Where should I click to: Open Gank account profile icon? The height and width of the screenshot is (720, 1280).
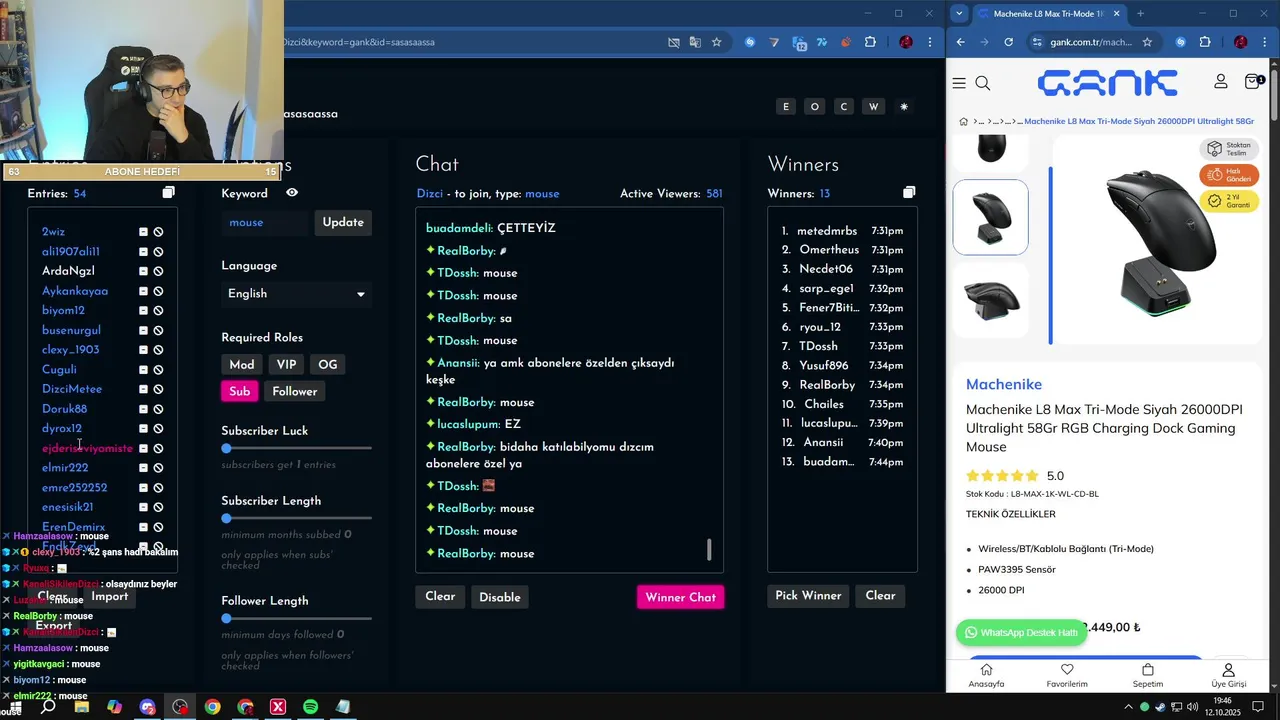1221,82
